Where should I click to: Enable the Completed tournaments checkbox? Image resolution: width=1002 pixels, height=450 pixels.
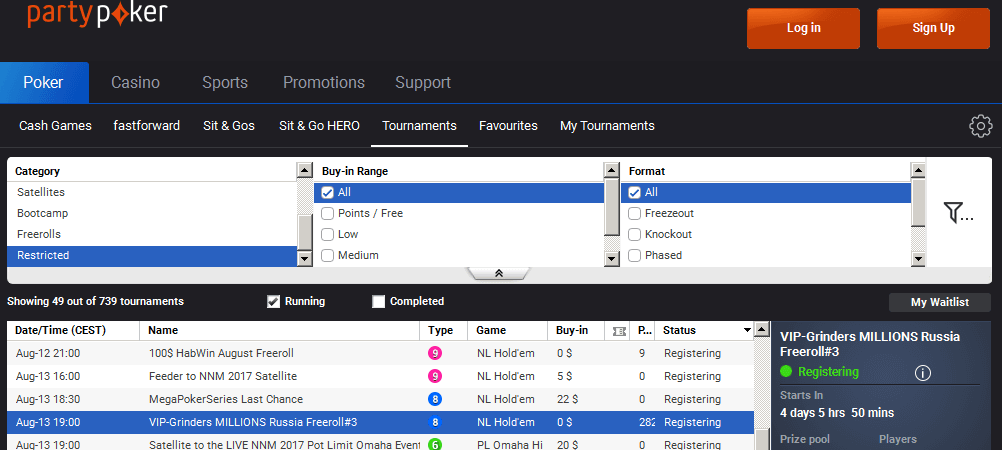tap(378, 302)
